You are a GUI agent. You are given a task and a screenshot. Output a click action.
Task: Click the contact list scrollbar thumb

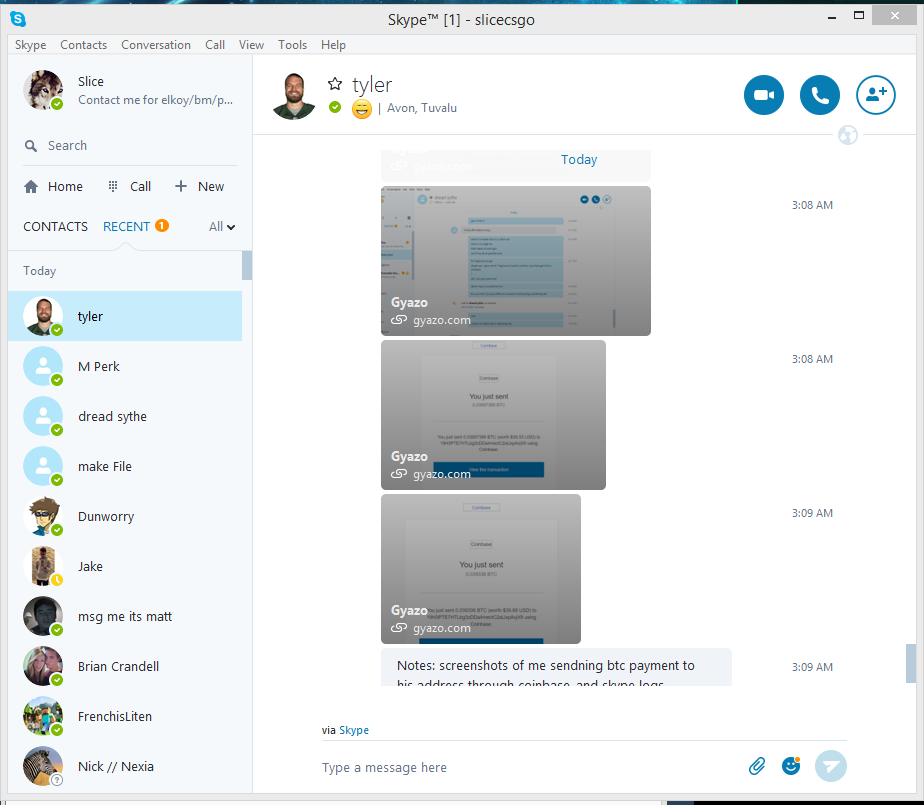[247, 265]
